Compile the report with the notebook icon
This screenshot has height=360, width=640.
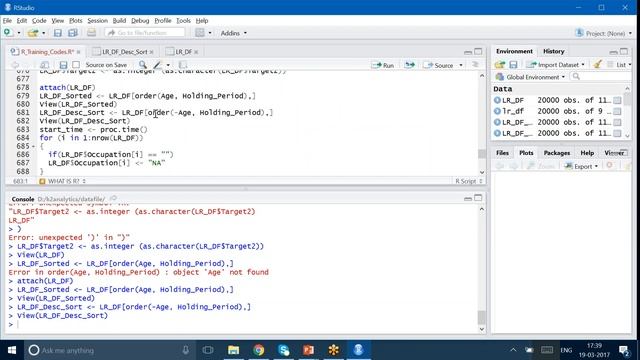pyautogui.click(x=183, y=65)
